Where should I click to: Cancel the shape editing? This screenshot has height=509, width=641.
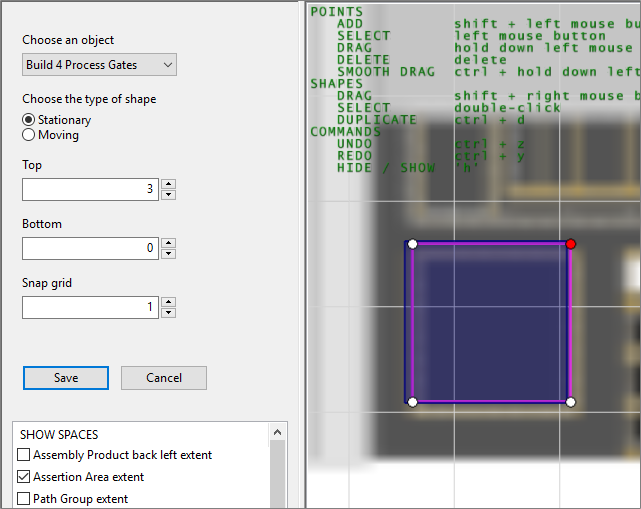click(164, 378)
